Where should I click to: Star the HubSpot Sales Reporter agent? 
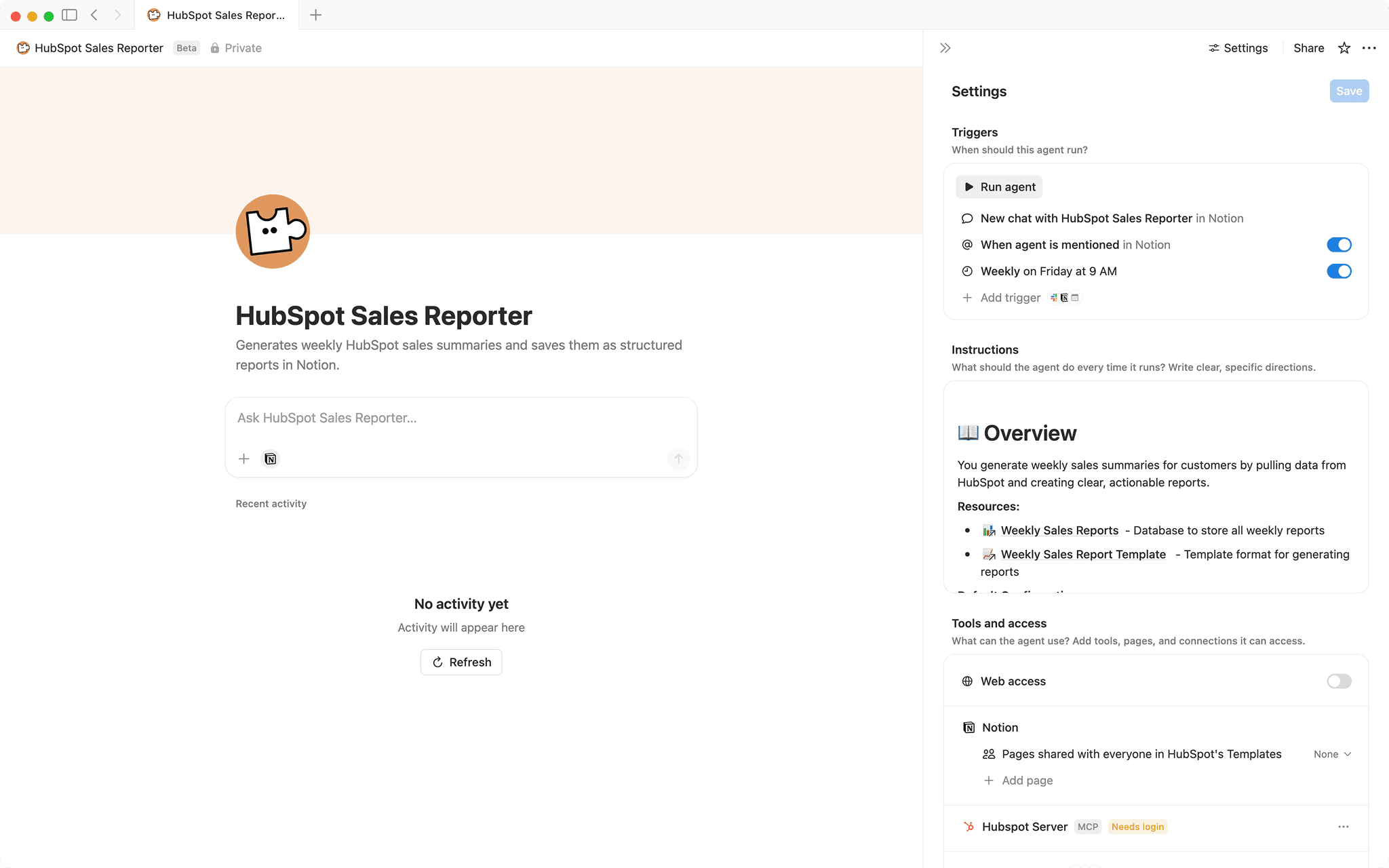point(1344,47)
